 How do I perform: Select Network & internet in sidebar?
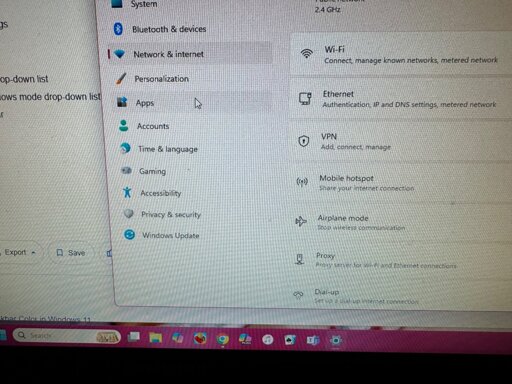191,54
